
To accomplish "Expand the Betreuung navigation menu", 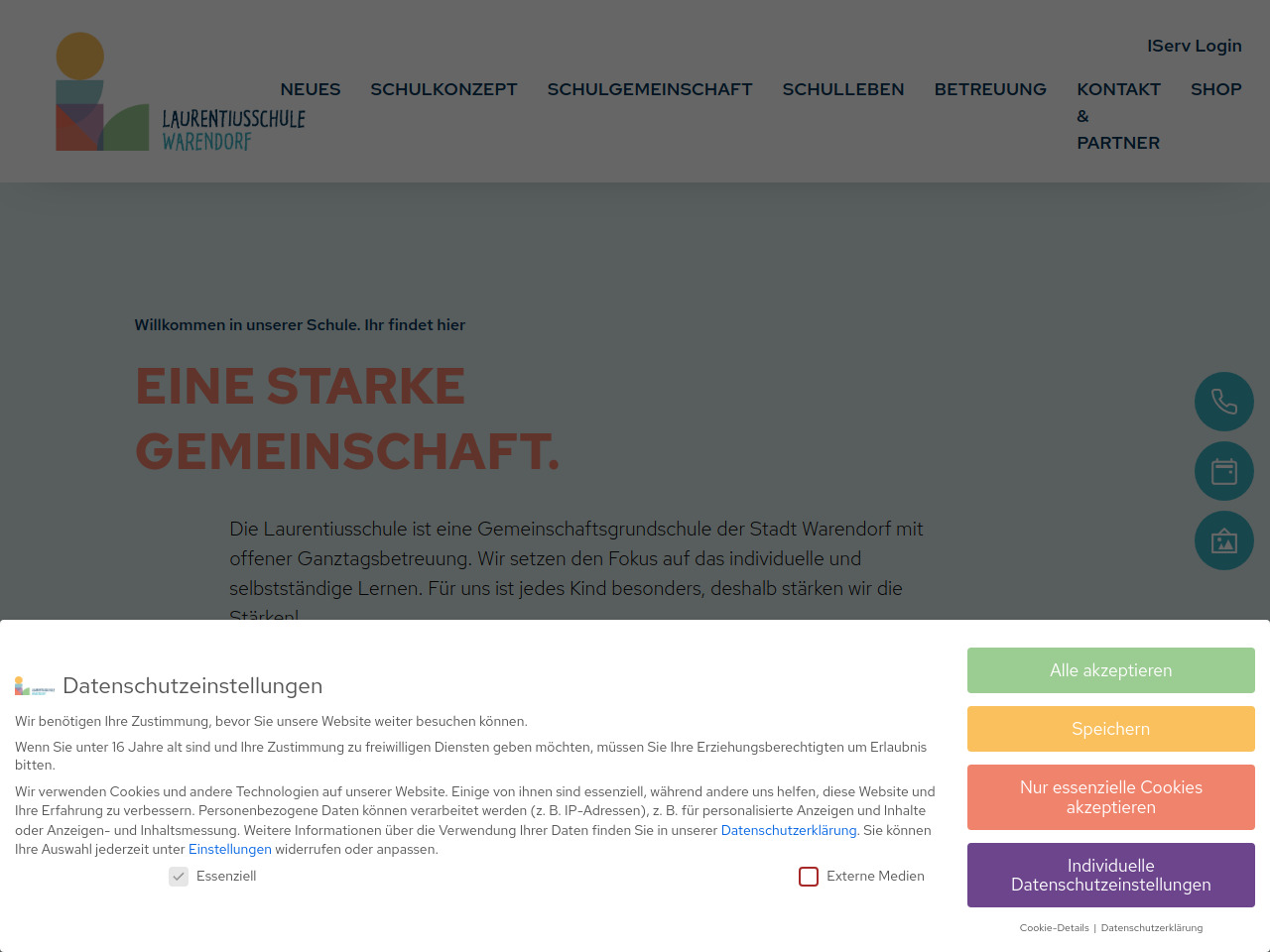I will click(990, 89).
